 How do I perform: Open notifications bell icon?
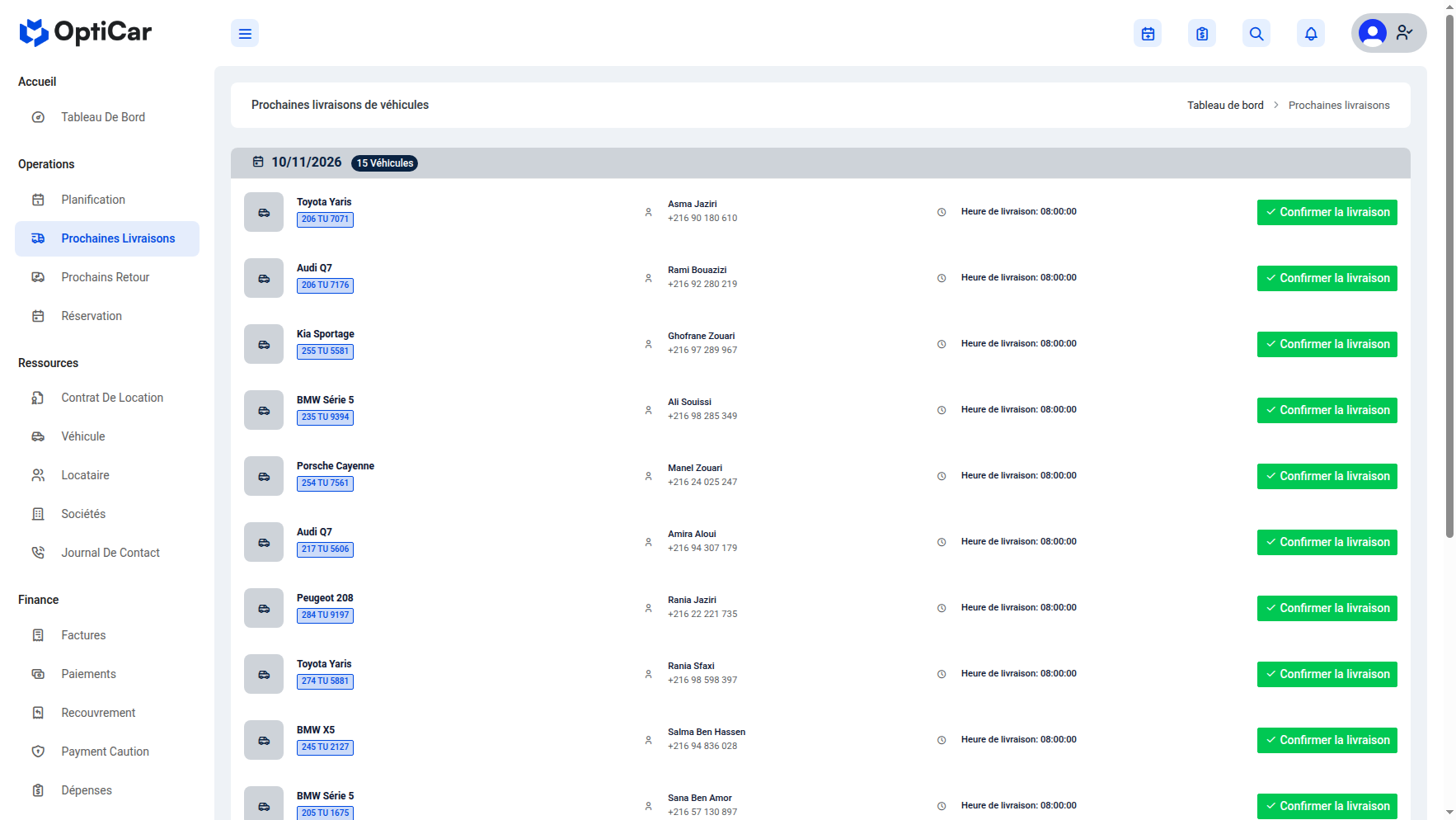1311,34
